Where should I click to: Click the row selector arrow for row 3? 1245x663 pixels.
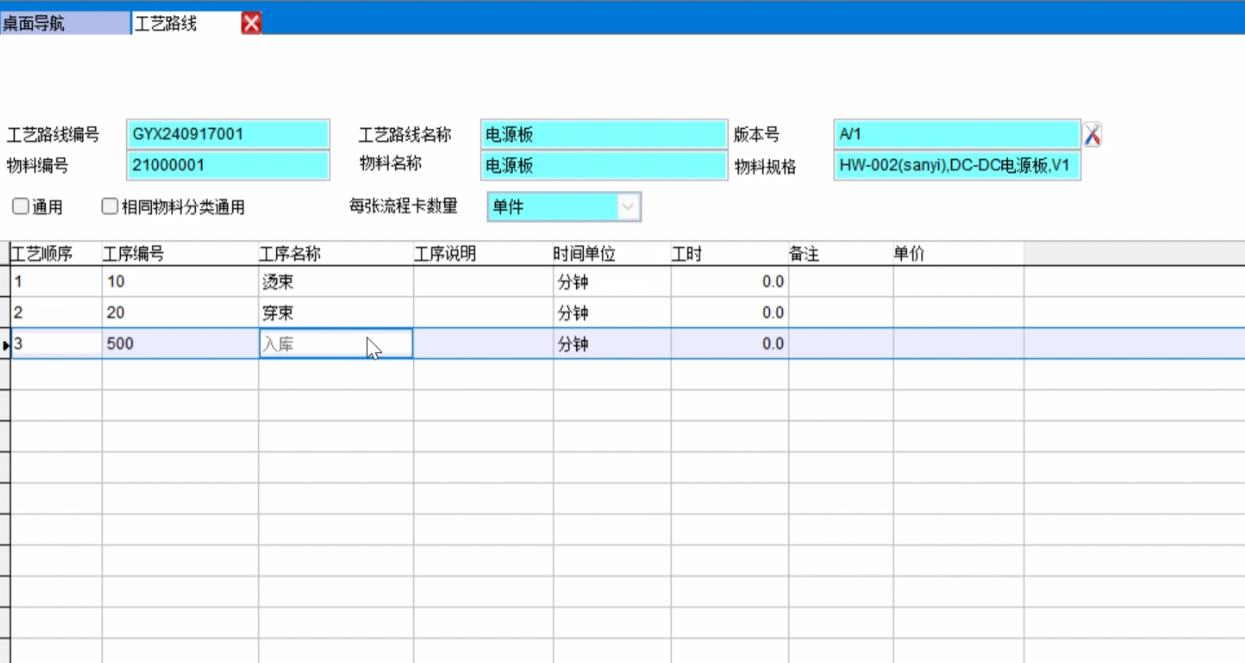click(x=5, y=344)
